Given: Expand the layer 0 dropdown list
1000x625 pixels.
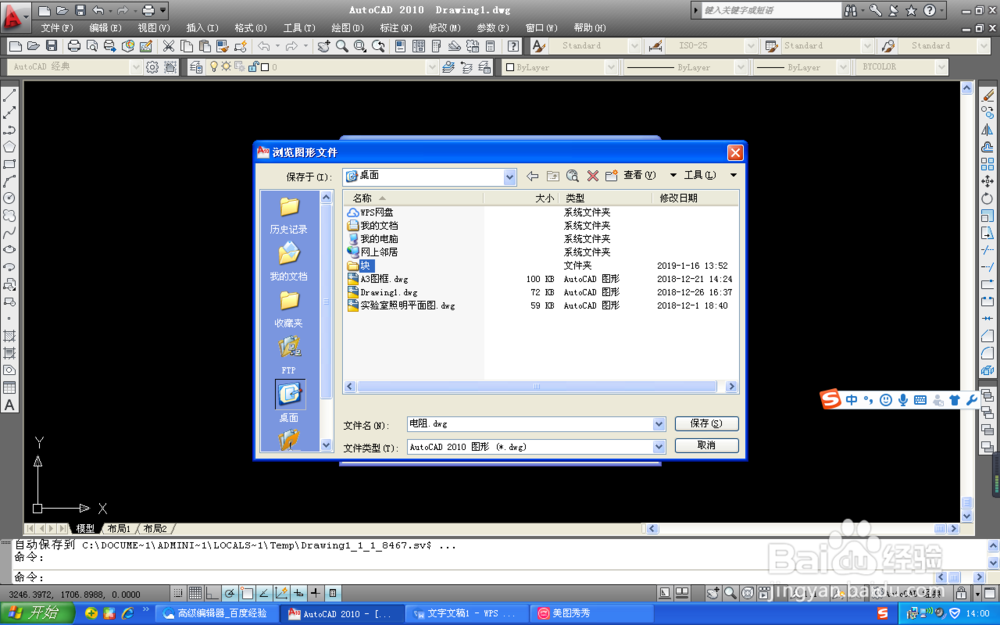Looking at the screenshot, I should coord(432,67).
